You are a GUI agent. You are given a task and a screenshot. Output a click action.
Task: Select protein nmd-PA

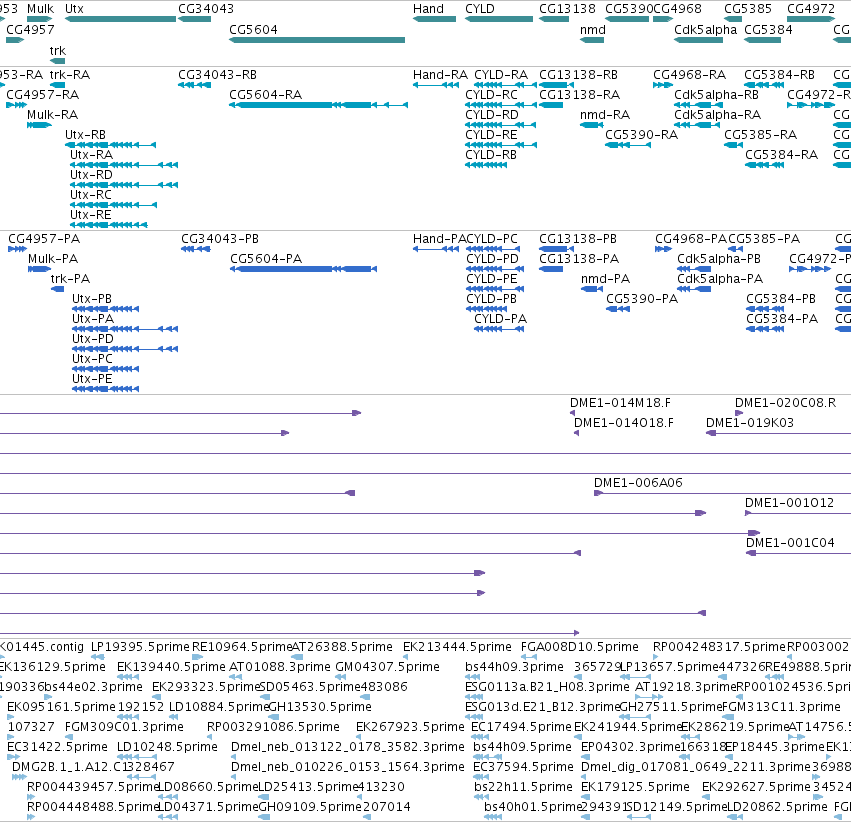(592, 289)
